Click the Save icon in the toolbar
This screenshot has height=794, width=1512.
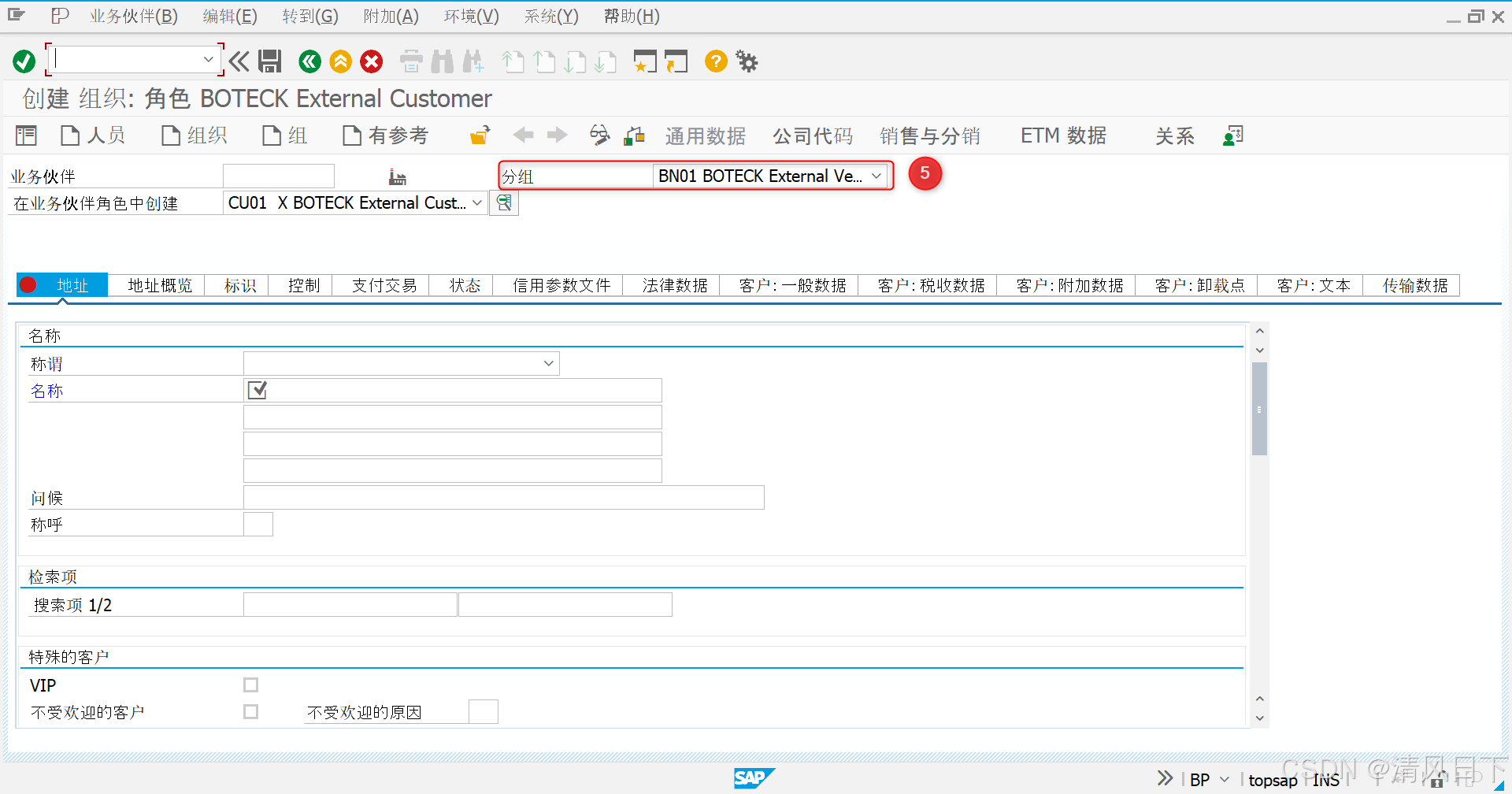pyautogui.click(x=270, y=61)
